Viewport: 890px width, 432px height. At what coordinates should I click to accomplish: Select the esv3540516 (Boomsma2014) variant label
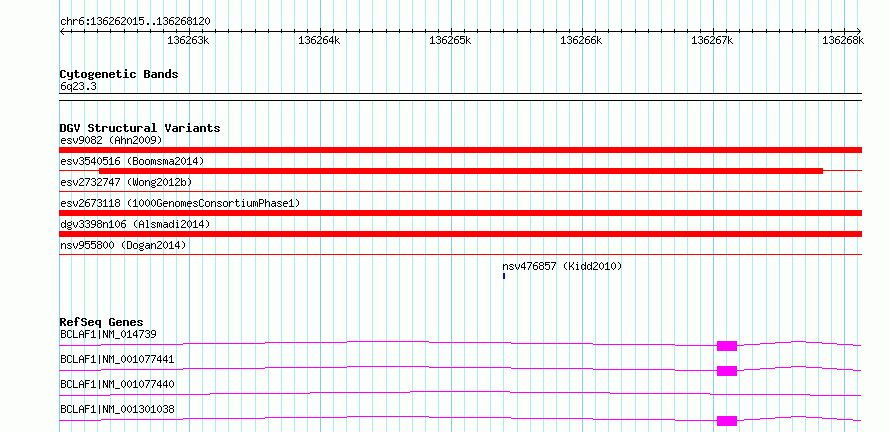tap(132, 161)
